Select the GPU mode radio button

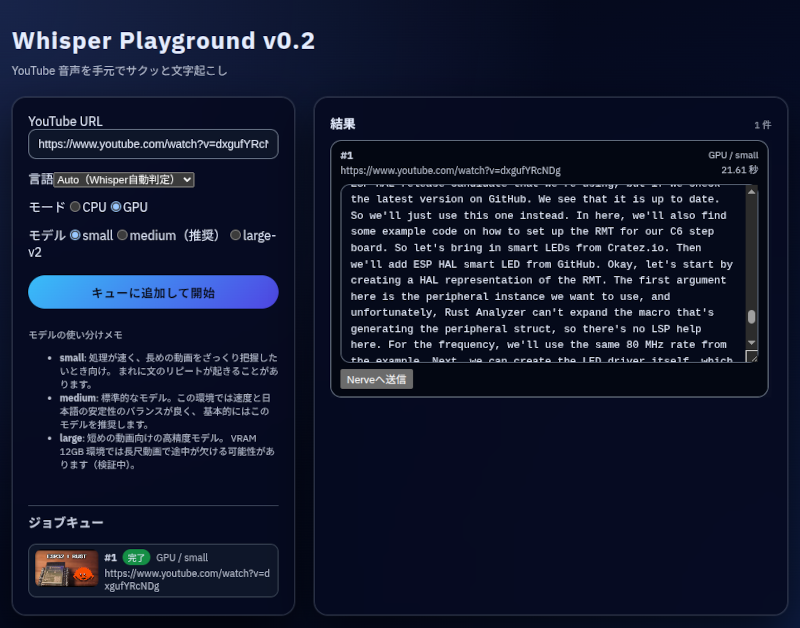click(116, 207)
